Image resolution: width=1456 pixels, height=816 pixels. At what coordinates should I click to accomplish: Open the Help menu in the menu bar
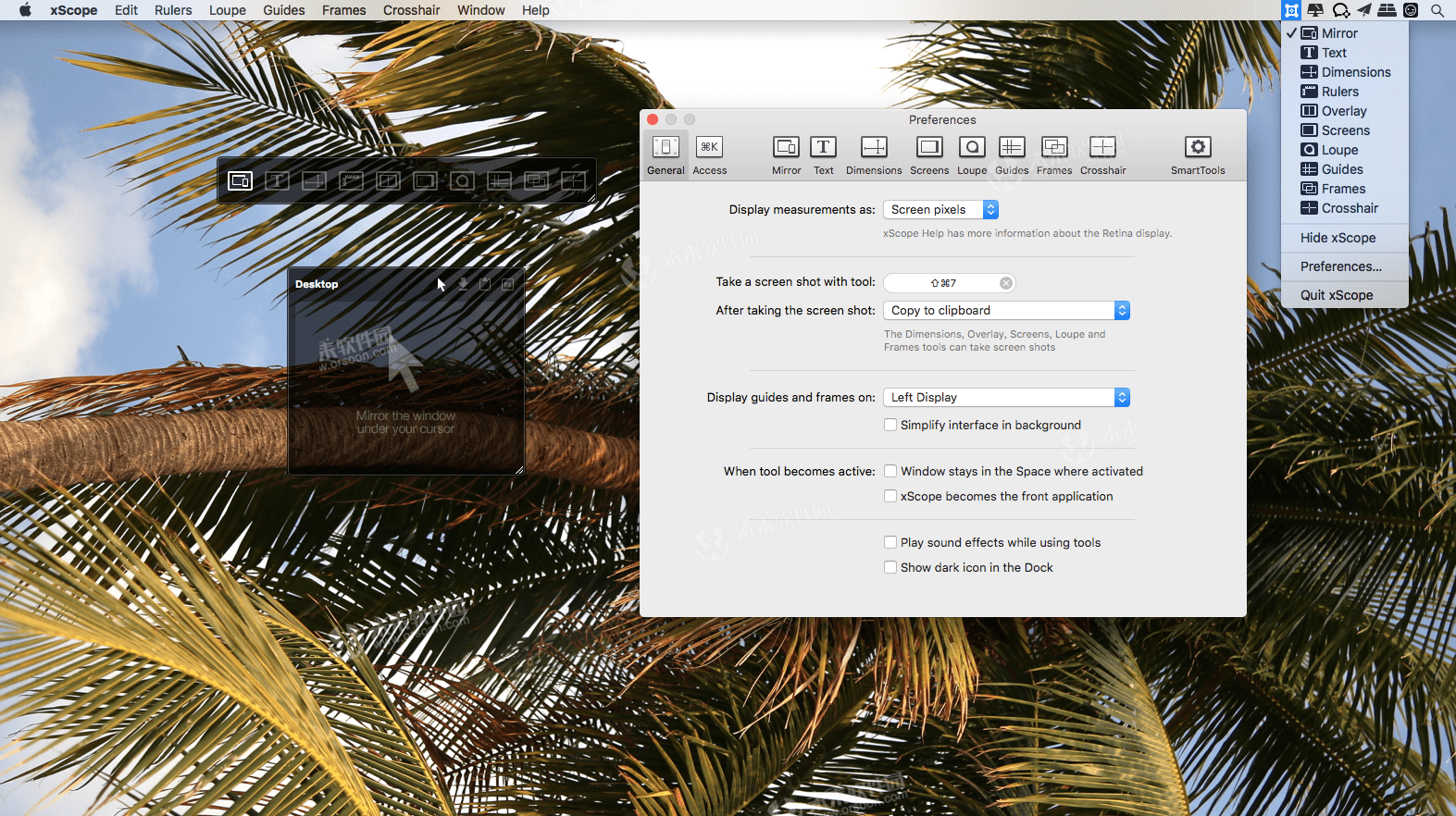coord(536,10)
